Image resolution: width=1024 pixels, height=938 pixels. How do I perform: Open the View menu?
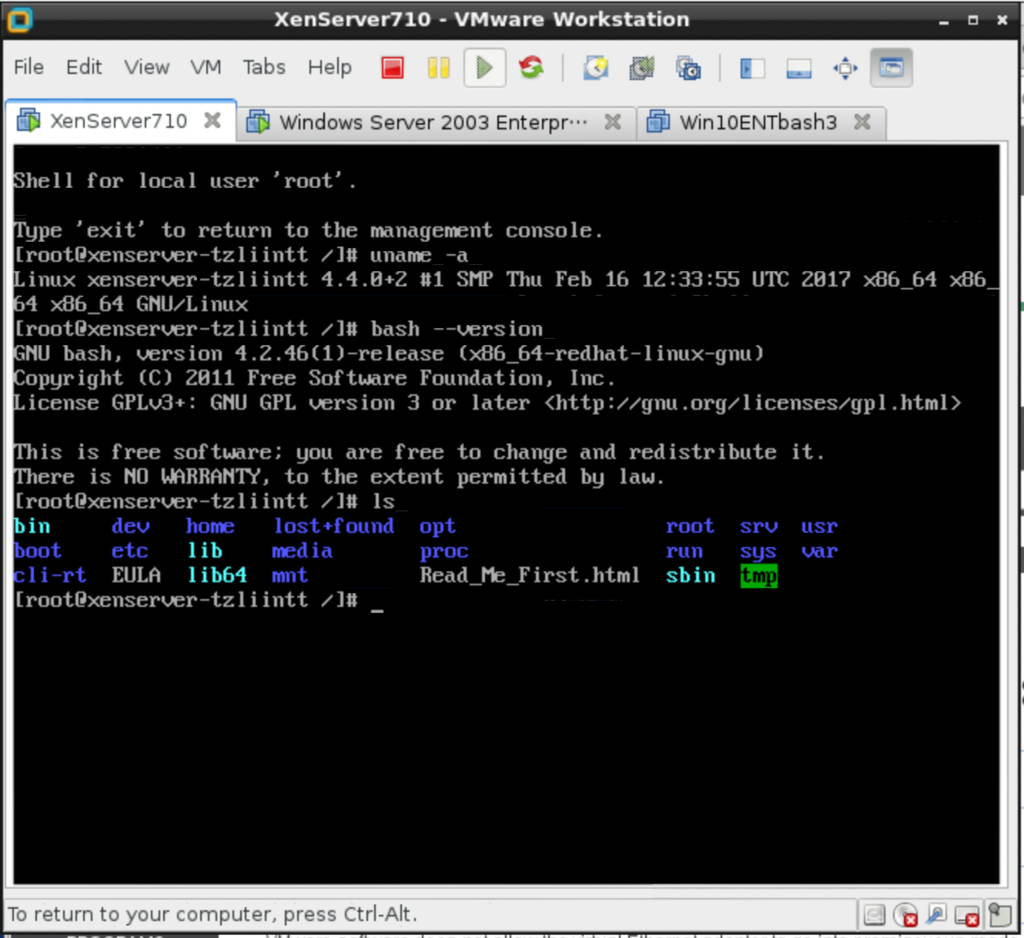pyautogui.click(x=147, y=67)
